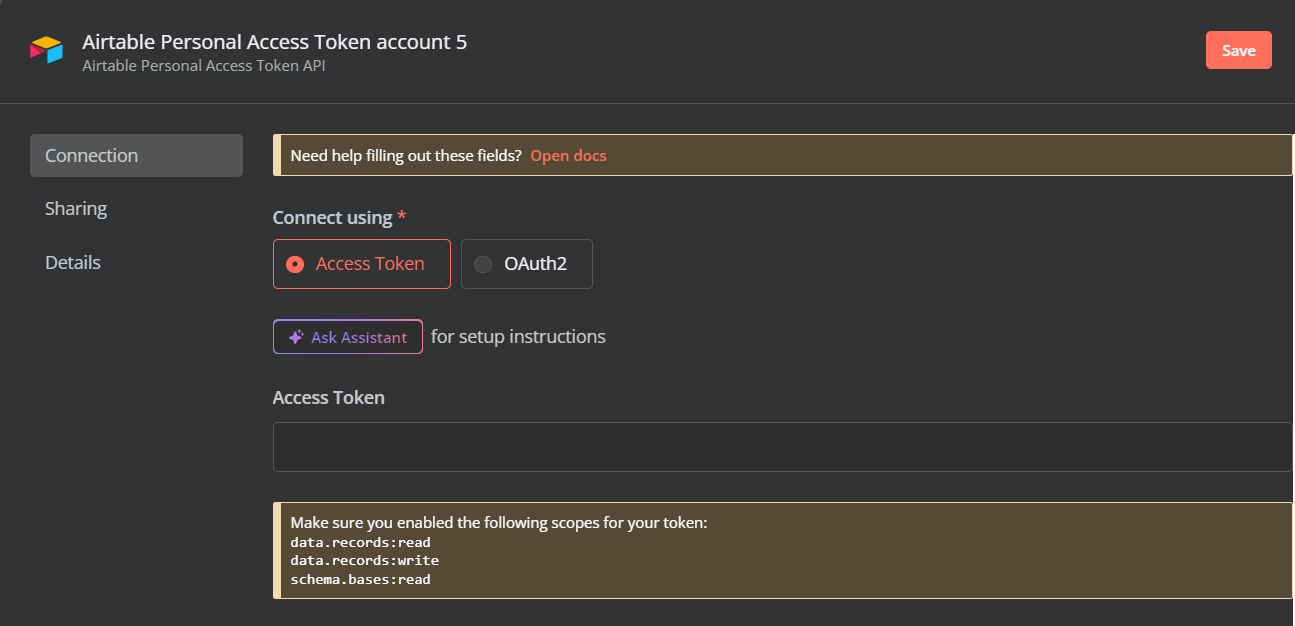
Task: Click the data.records:write scope text
Action: click(x=363, y=560)
